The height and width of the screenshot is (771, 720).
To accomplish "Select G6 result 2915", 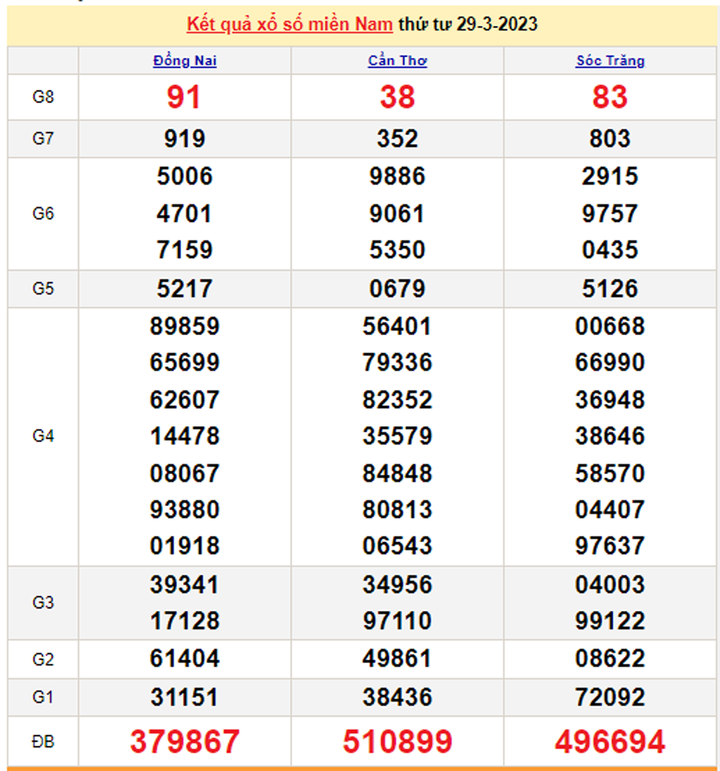I will coord(610,176).
